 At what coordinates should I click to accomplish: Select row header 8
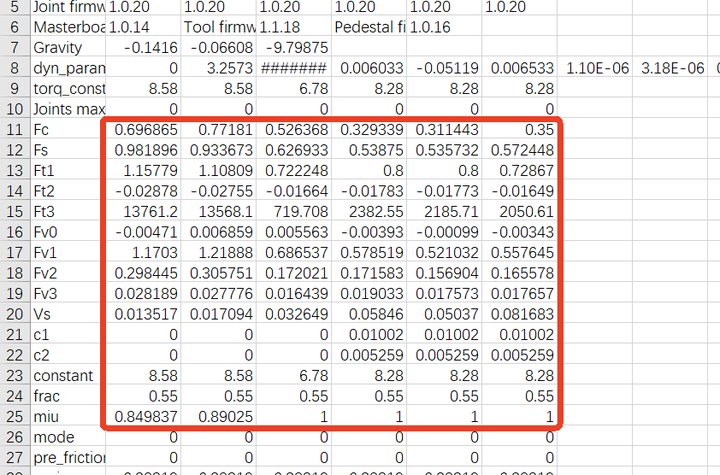(x=13, y=68)
